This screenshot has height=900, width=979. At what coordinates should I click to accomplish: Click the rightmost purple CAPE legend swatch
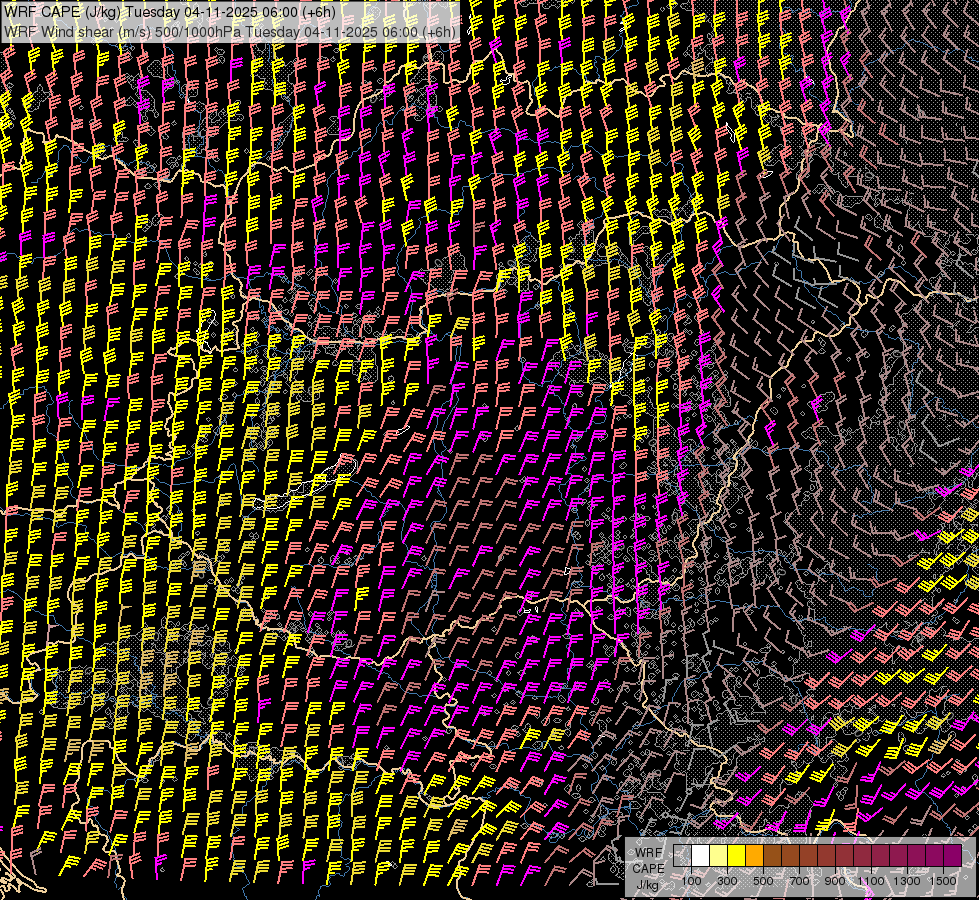(952, 855)
